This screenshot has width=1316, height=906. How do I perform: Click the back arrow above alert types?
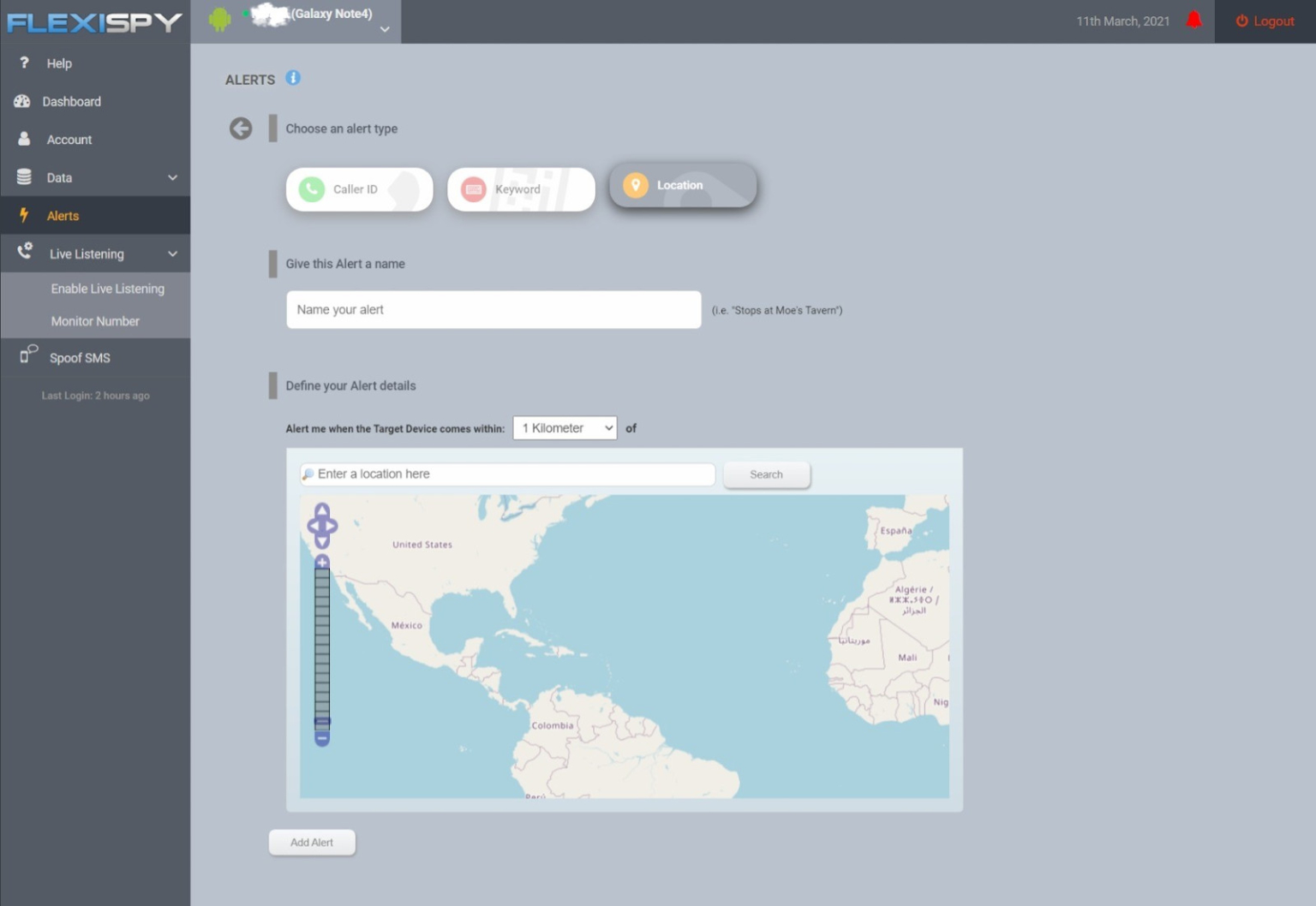[x=240, y=128]
